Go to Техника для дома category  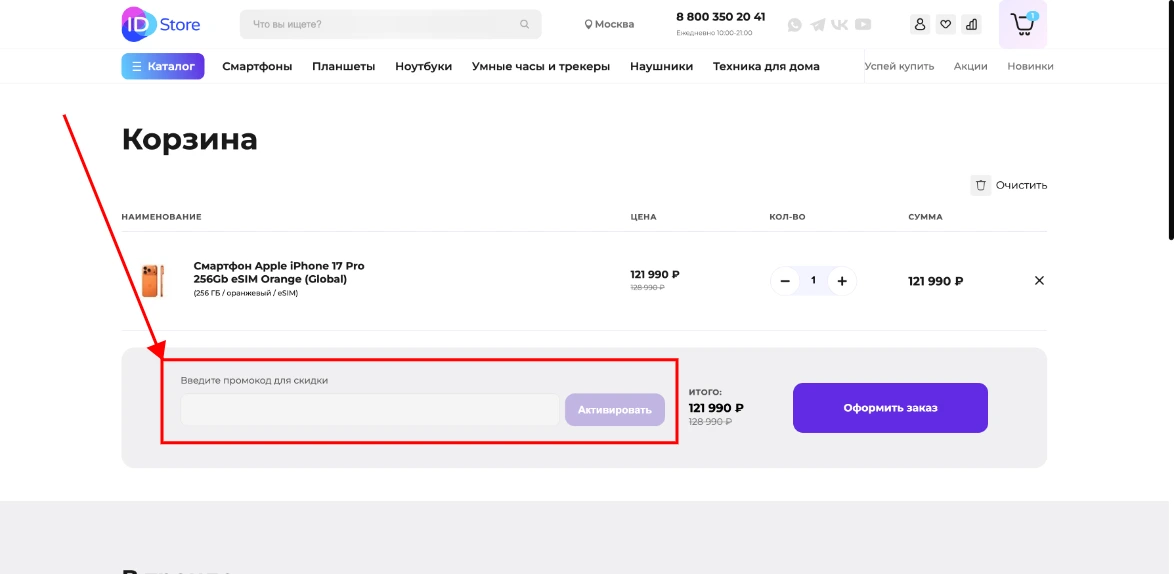(766, 66)
